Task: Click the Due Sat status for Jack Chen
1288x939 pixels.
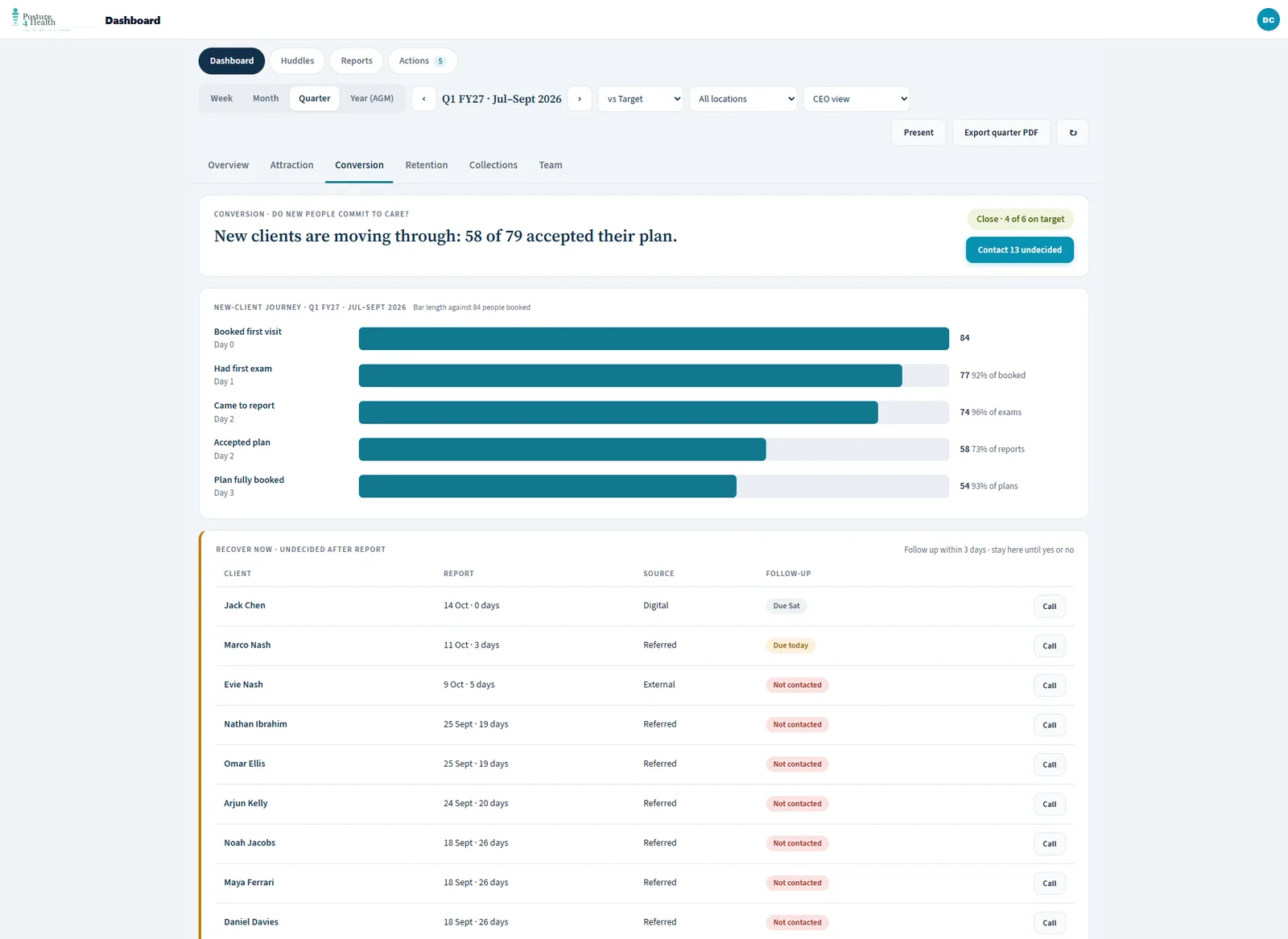Action: point(786,606)
